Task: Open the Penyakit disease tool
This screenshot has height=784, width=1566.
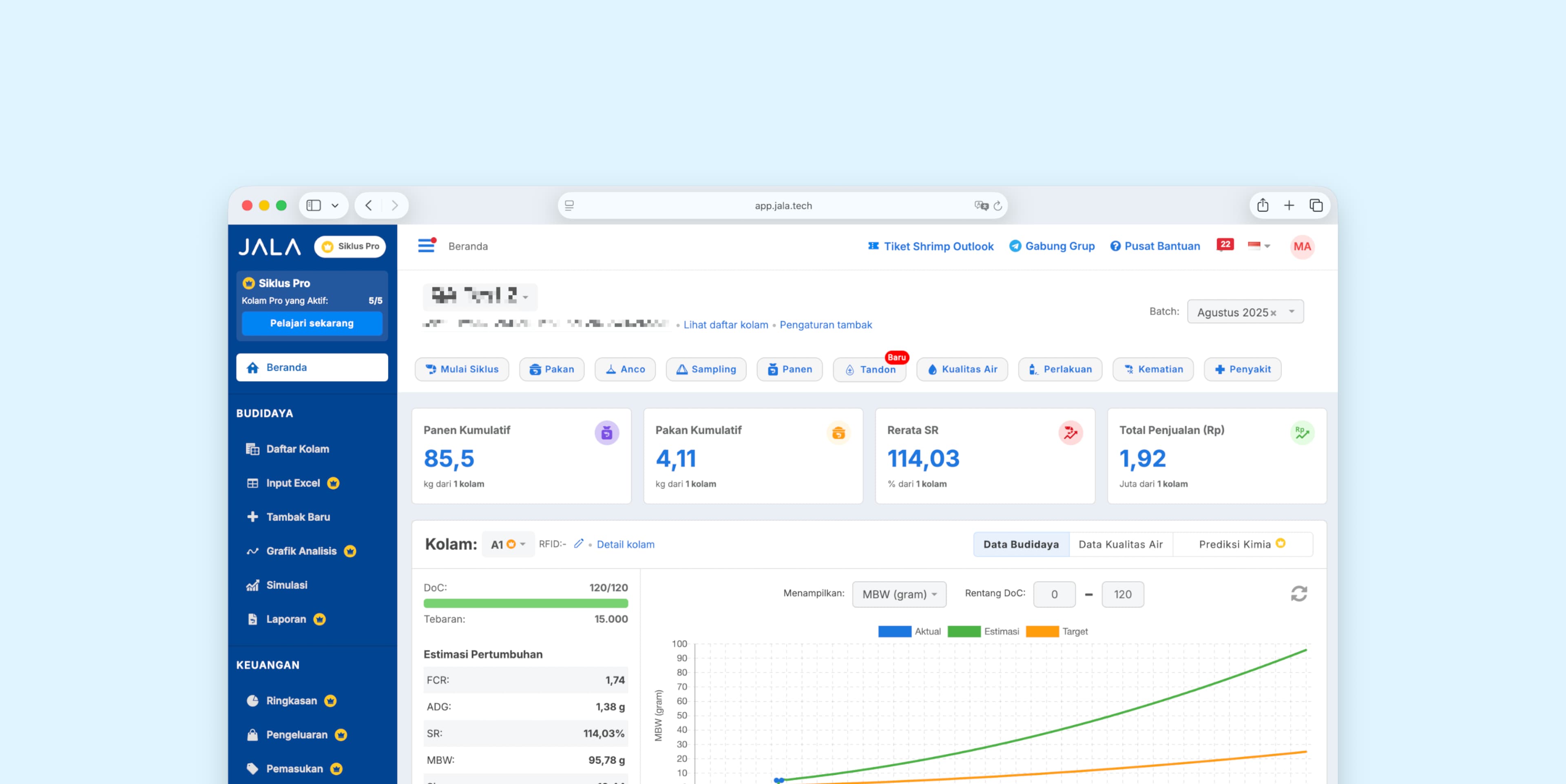Action: click(1242, 369)
